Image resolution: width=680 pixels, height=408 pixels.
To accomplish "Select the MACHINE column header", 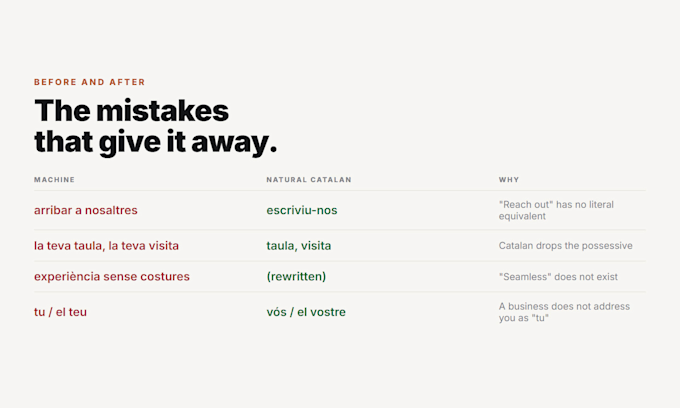I will coord(54,180).
